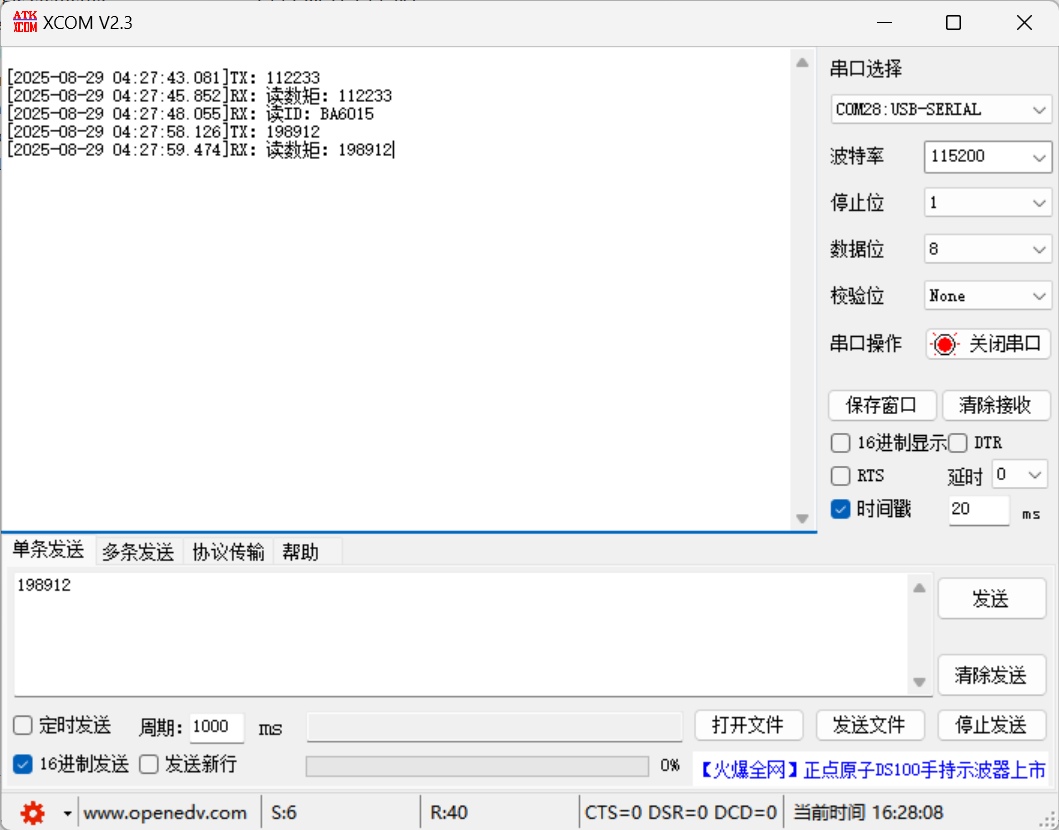Click the receive area scroll up arrow
This screenshot has width=1059, height=830.
(x=802, y=63)
